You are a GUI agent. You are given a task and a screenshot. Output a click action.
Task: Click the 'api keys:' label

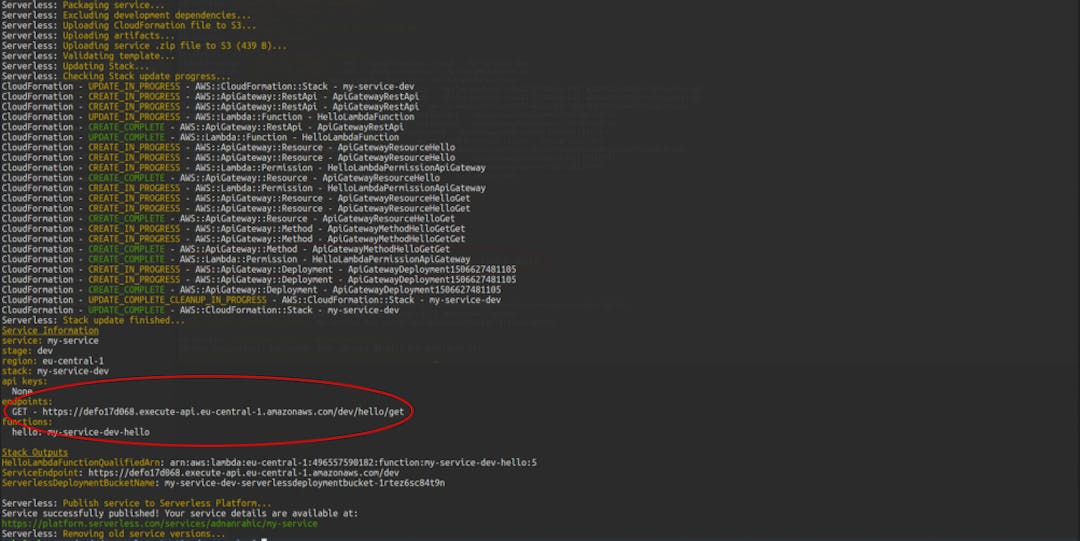tap(25, 381)
